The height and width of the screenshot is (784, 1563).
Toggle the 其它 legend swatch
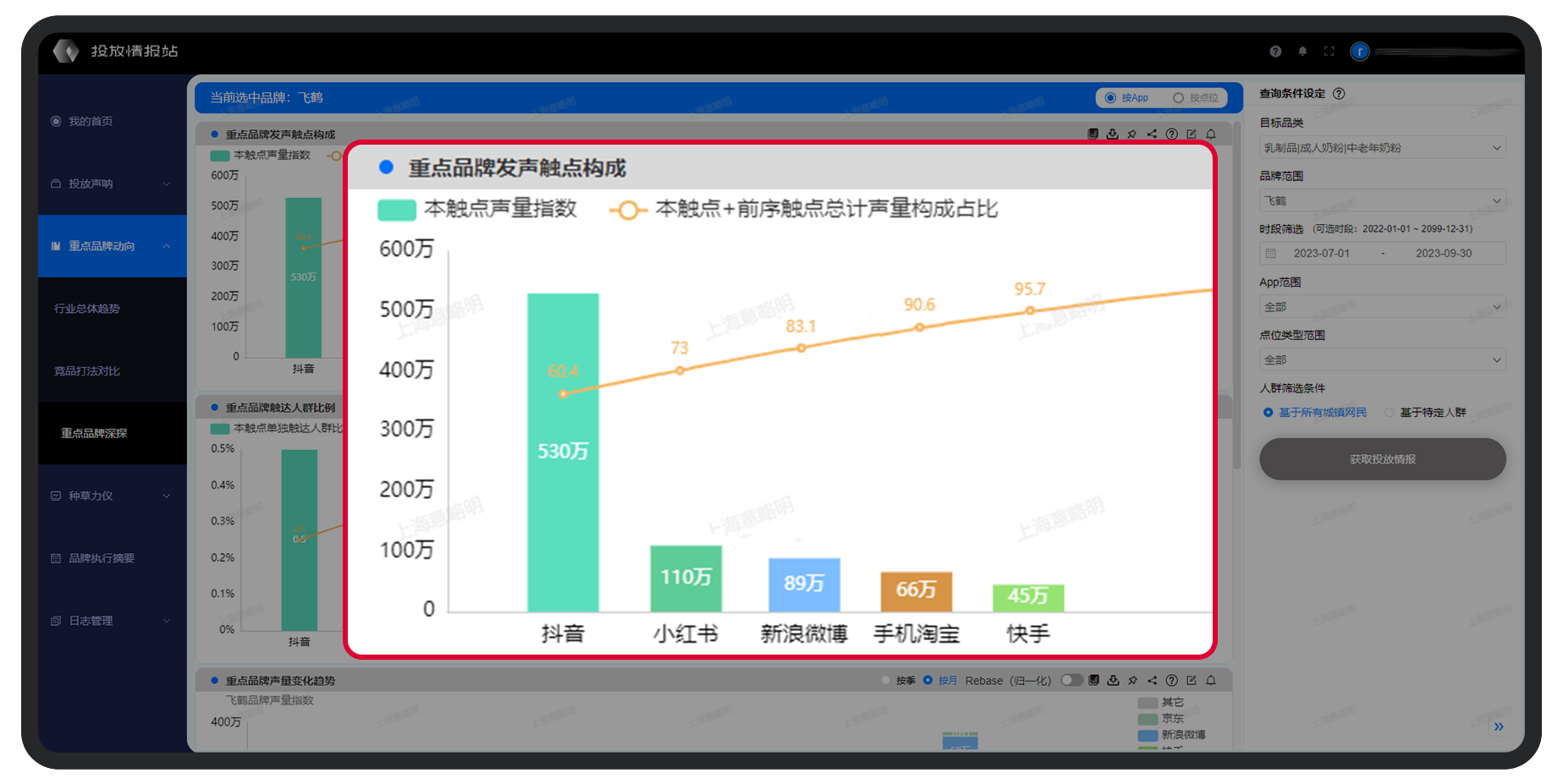point(1147,703)
